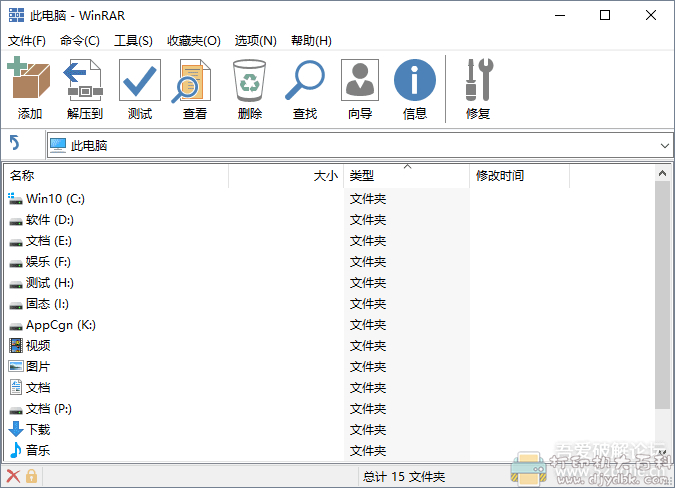This screenshot has width=675, height=488.
Task: Select the 软件 (D:) drive name
Action: click(x=50, y=219)
